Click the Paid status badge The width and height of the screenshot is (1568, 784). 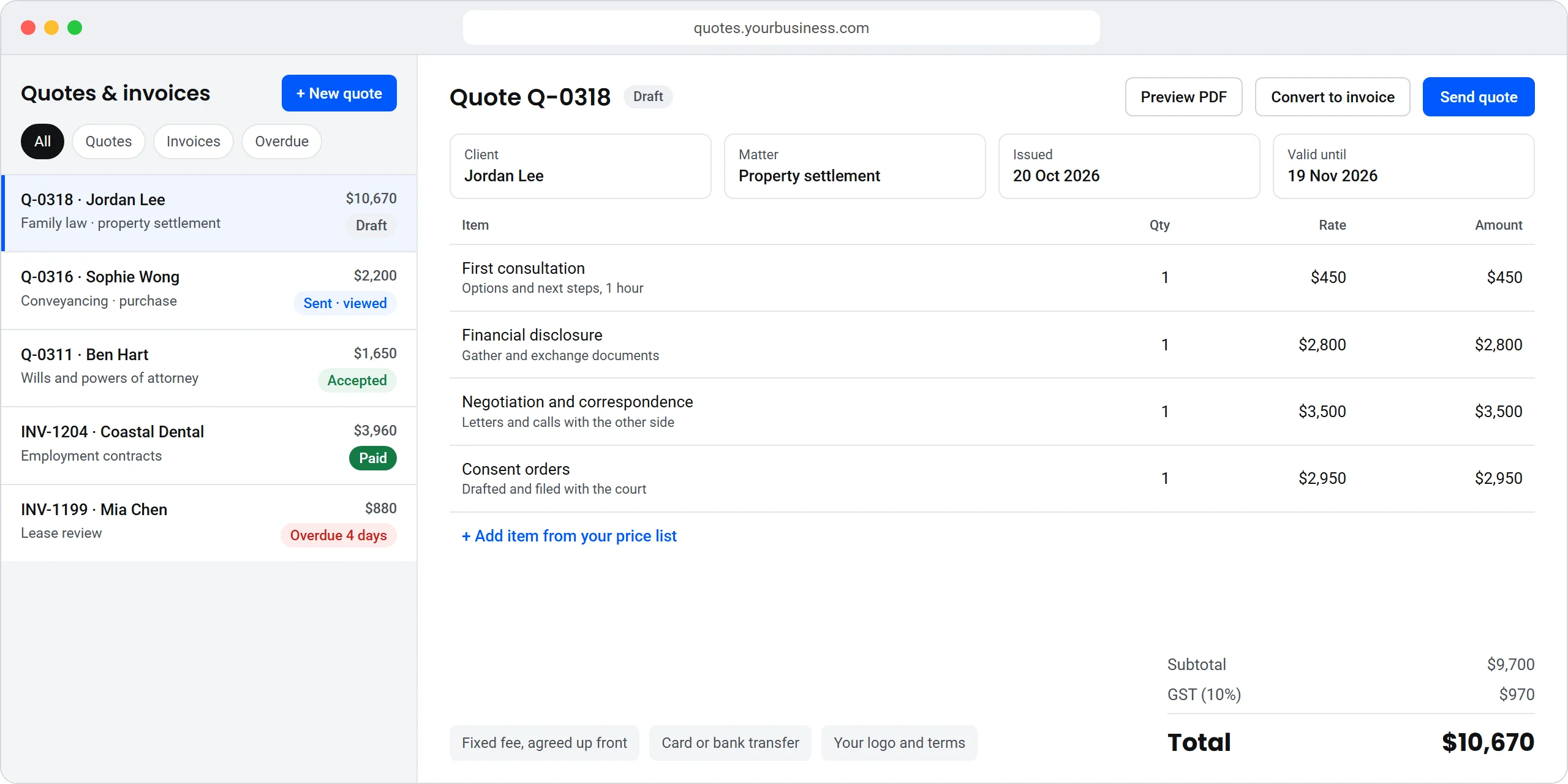[372, 458]
